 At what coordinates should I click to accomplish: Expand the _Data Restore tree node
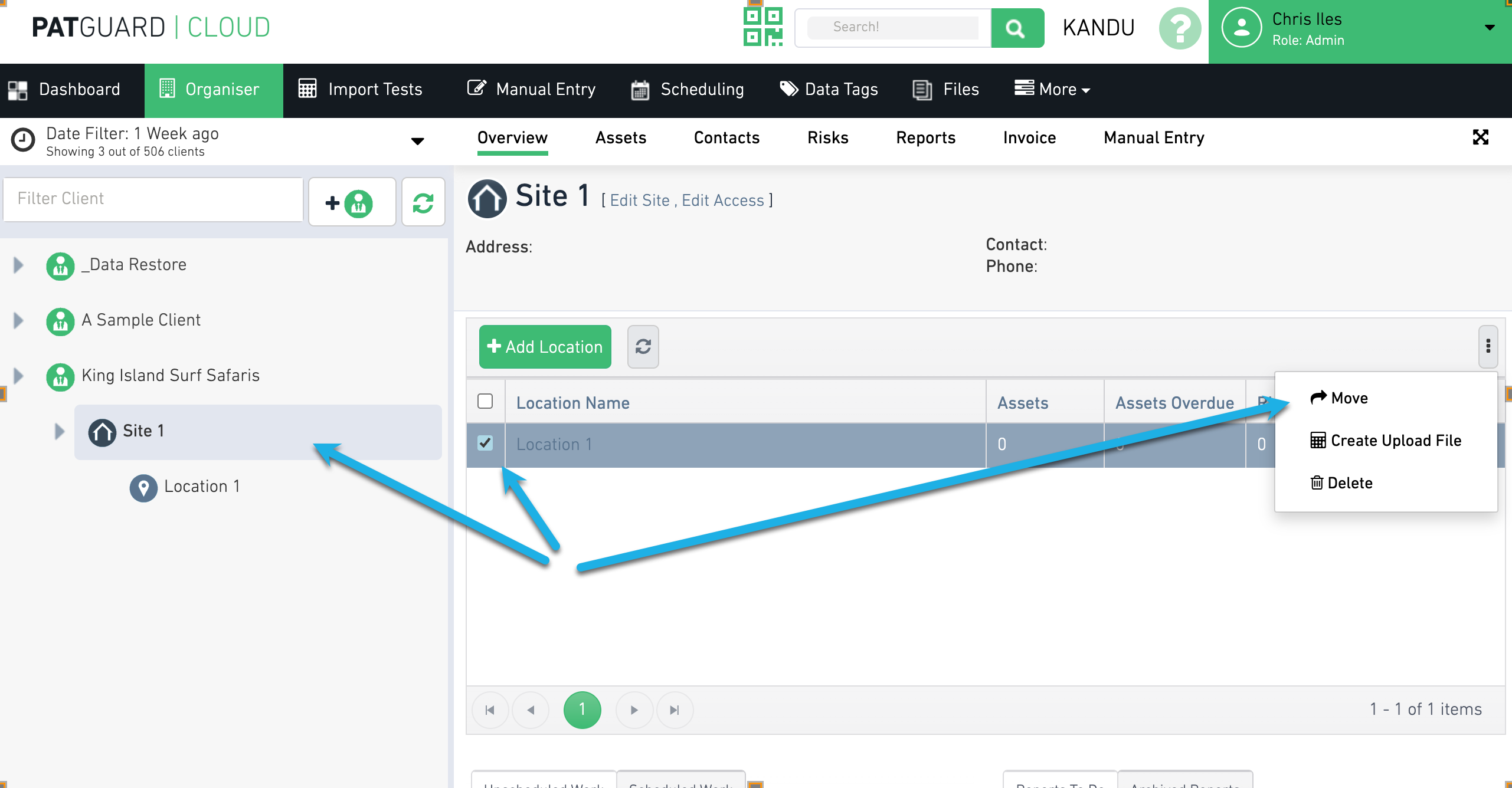pos(18,265)
